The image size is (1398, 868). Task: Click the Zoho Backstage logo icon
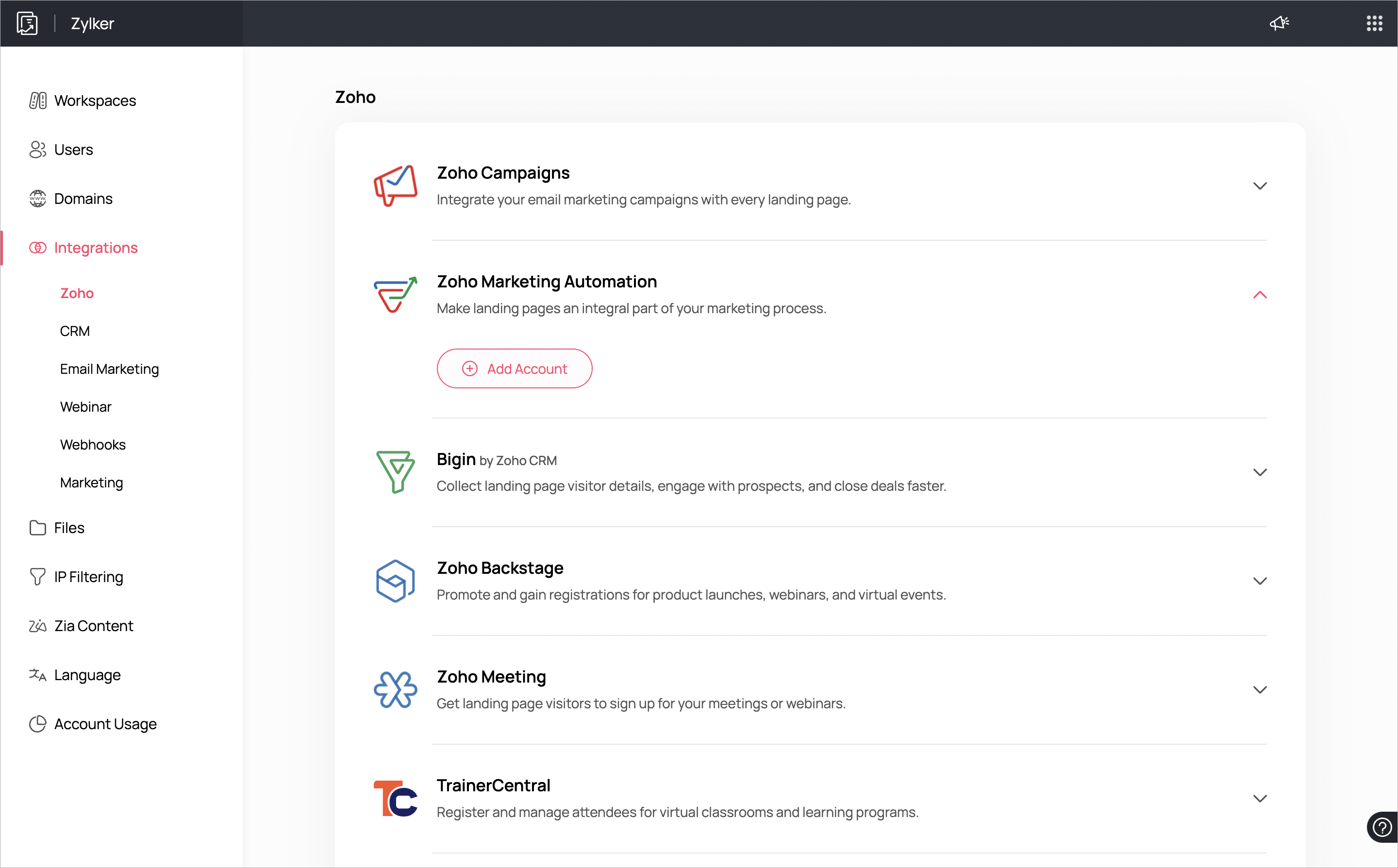click(395, 581)
